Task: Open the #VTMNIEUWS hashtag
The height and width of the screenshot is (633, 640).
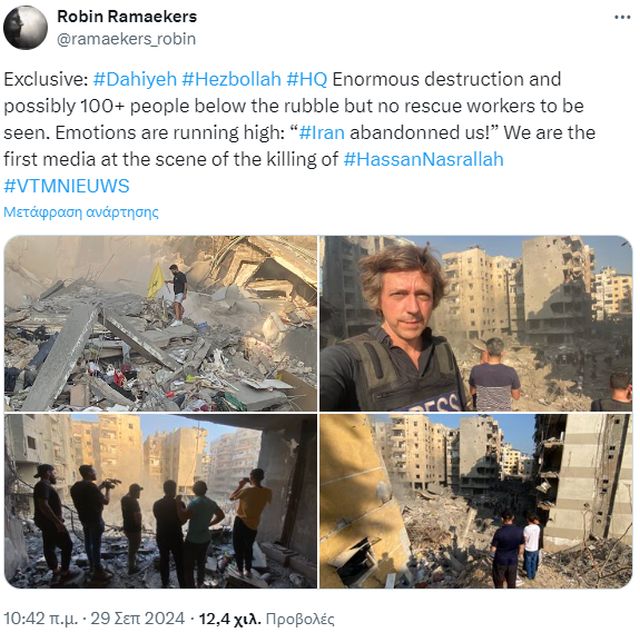Action: click(67, 186)
